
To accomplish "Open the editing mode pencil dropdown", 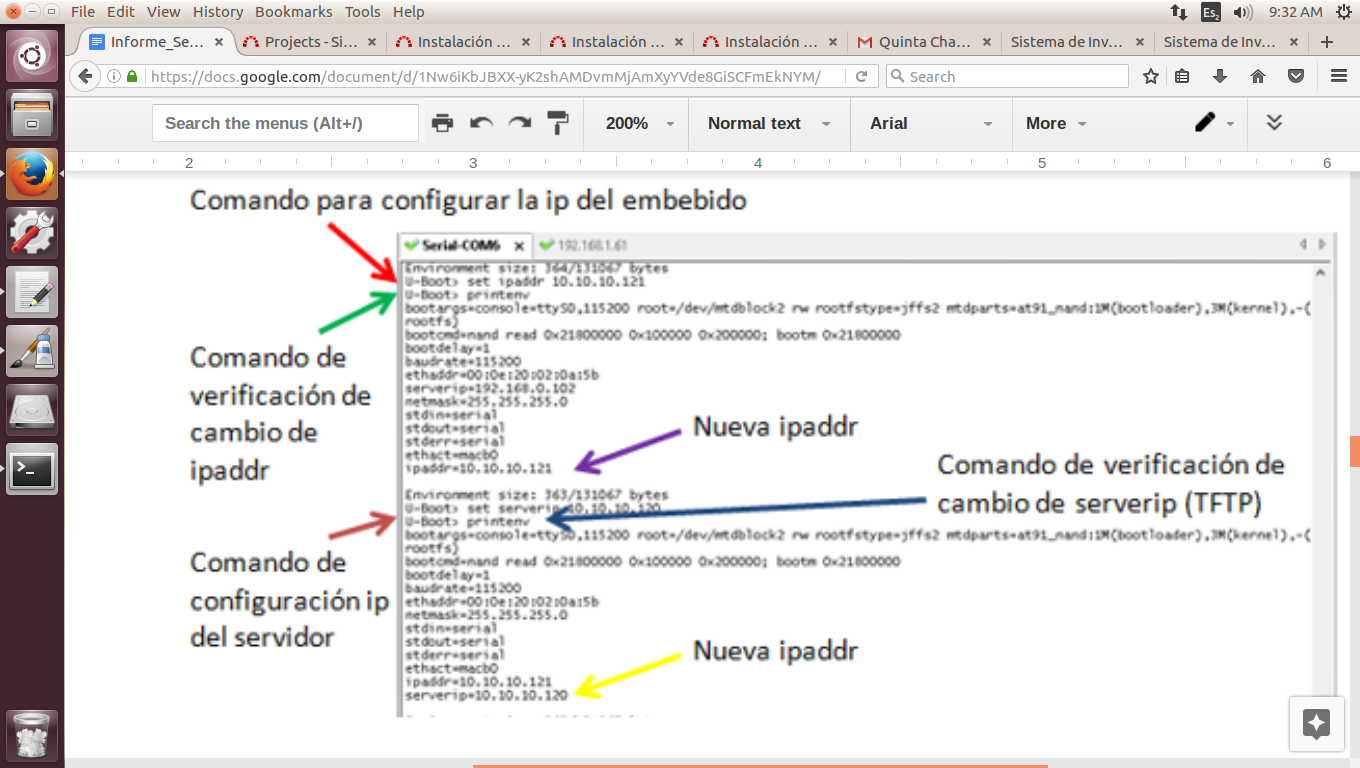I will (x=1214, y=123).
